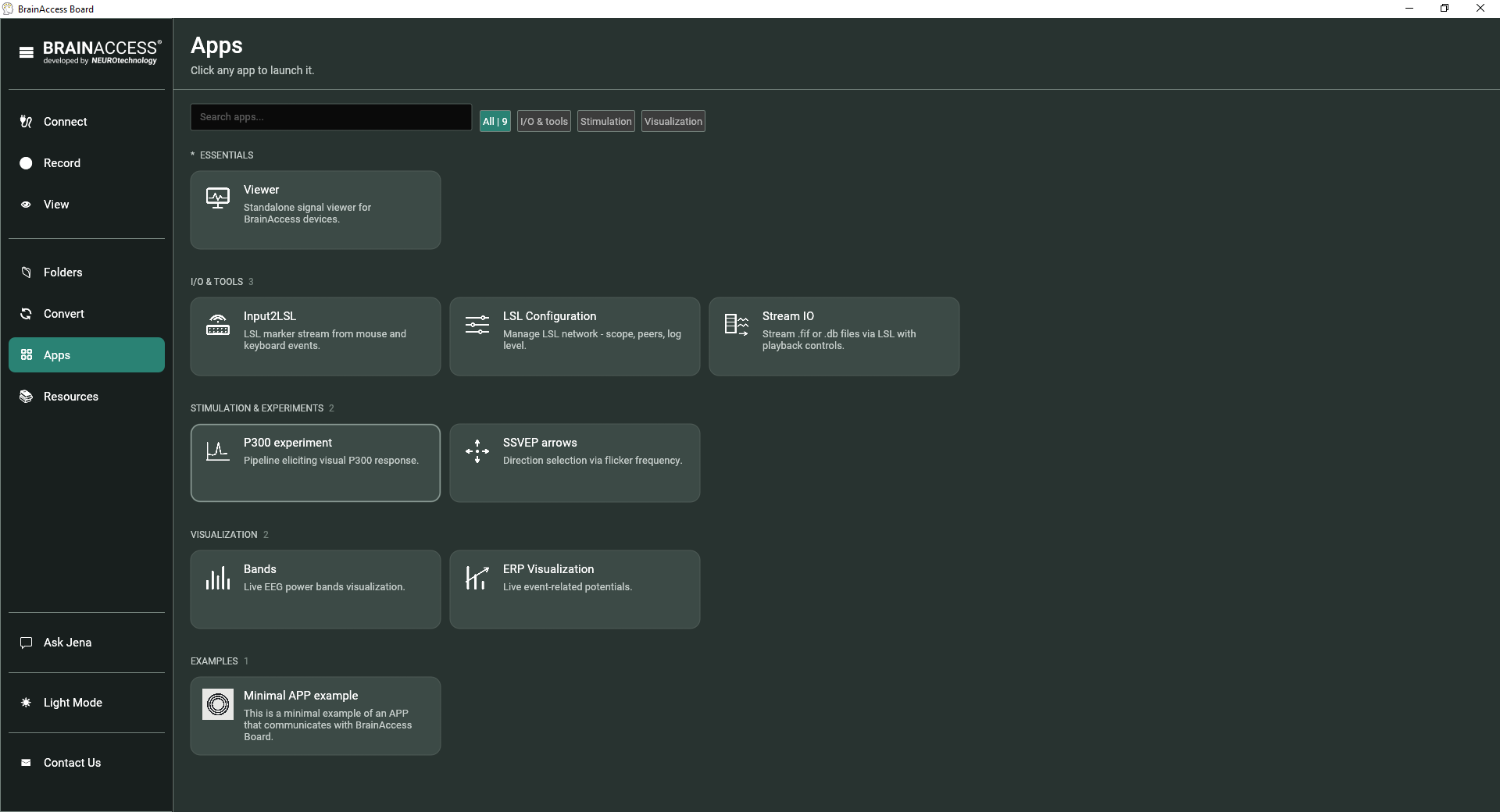Open the Resources page label
The image size is (1500, 812).
point(71,397)
